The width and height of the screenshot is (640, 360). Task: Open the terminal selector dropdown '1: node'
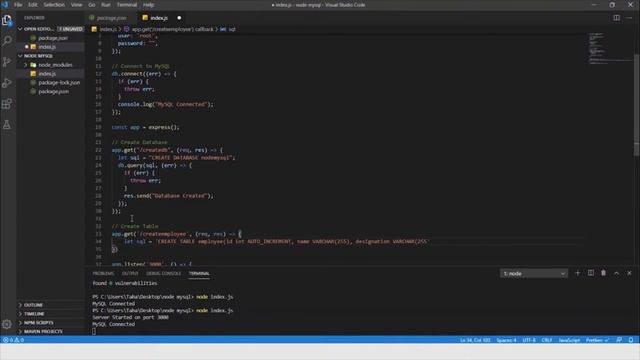click(x=534, y=273)
